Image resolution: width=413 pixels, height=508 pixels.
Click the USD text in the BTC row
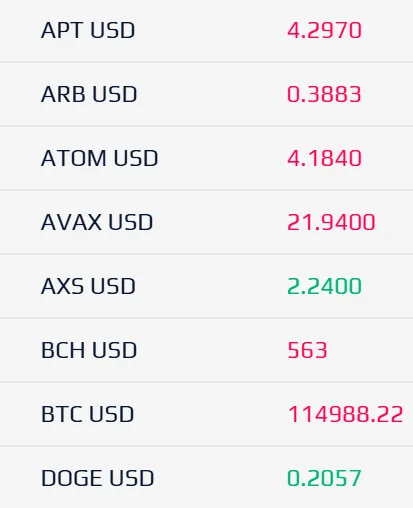(111, 414)
